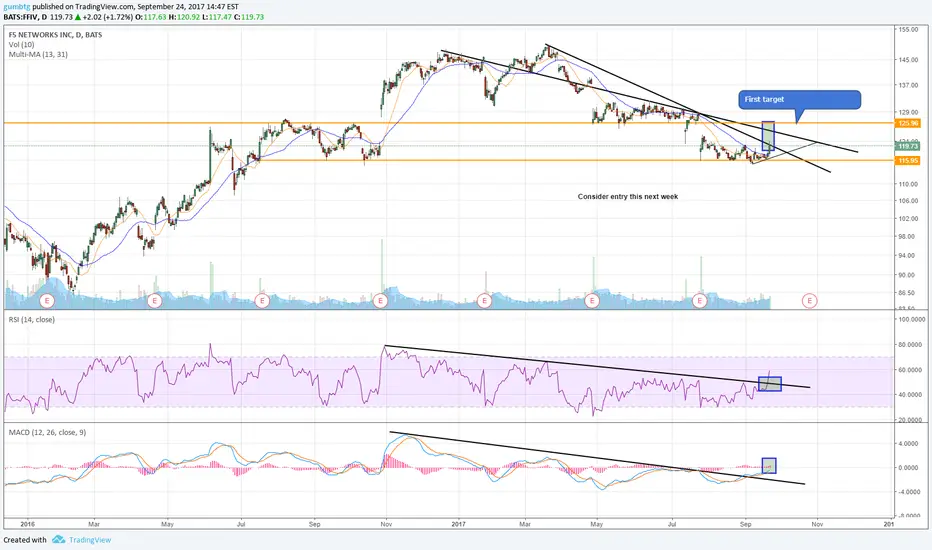Select the BATS:FFIV, D symbol header

point(25,17)
